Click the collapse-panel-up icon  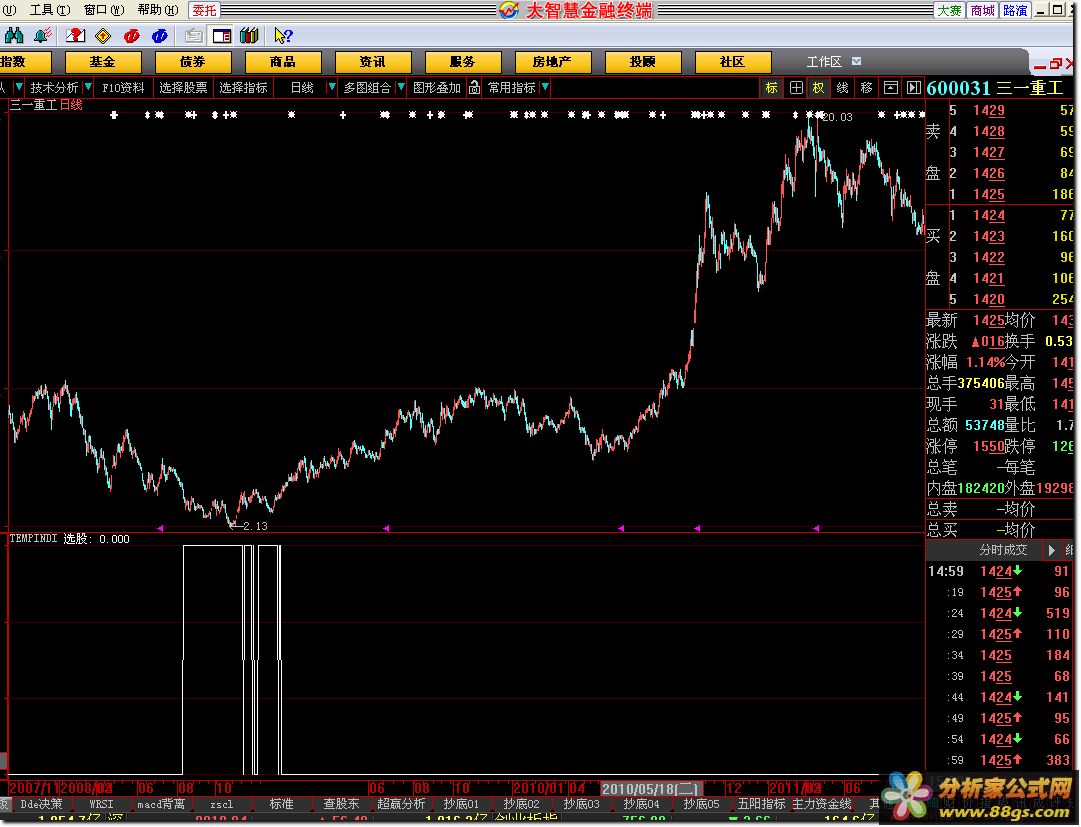[x=891, y=88]
